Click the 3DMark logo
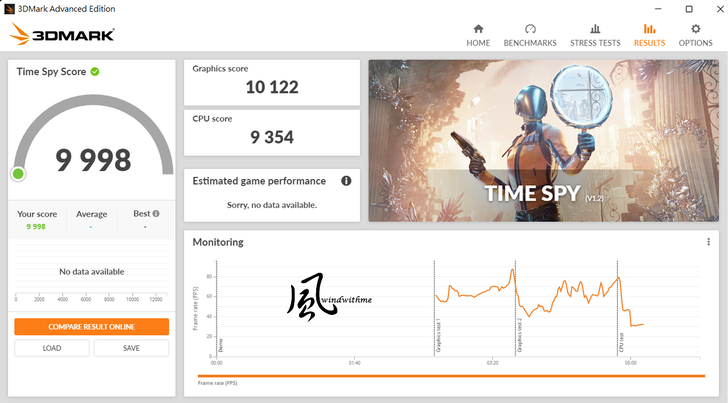728x403 pixels. coord(62,34)
